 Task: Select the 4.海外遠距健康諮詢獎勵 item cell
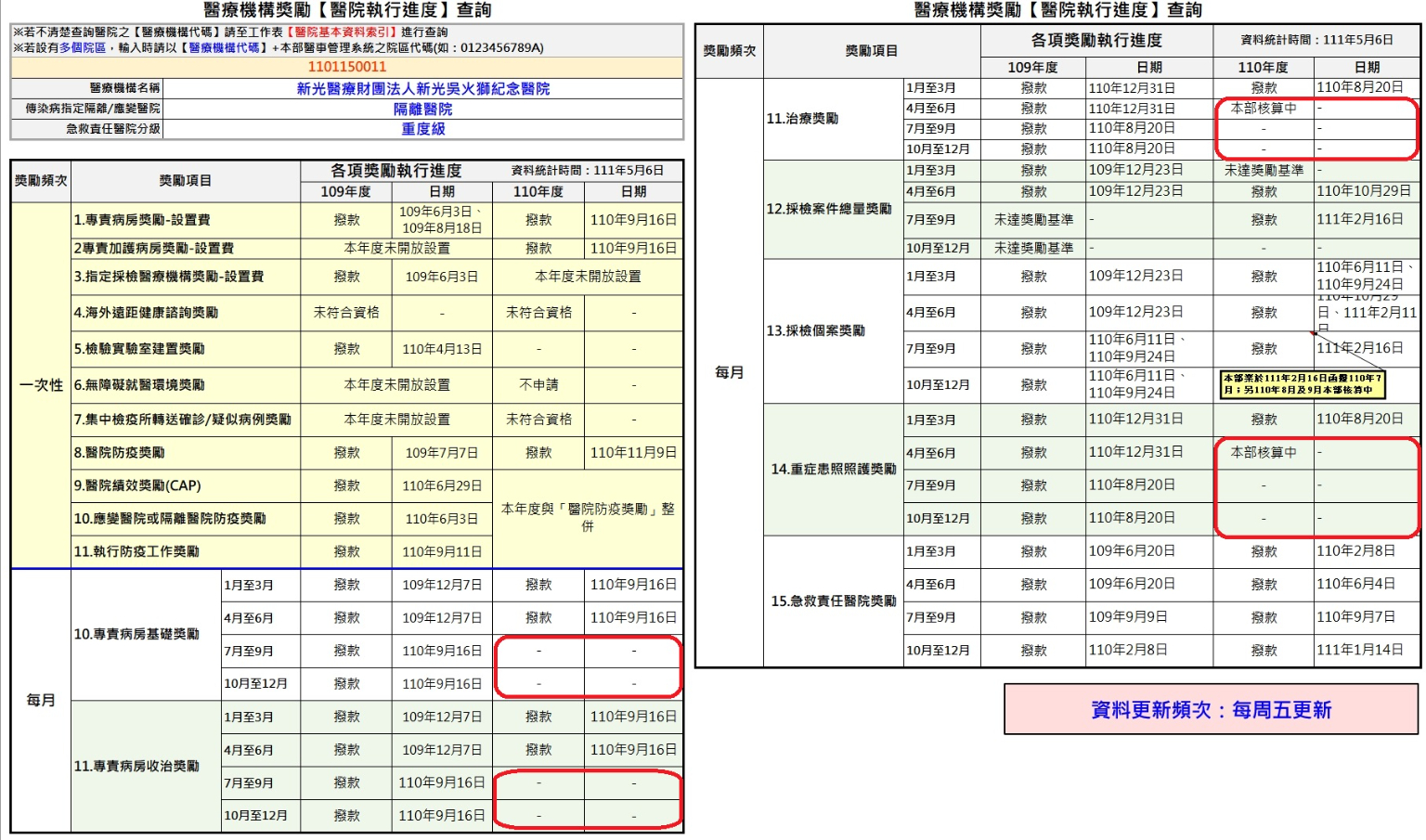[x=185, y=313]
